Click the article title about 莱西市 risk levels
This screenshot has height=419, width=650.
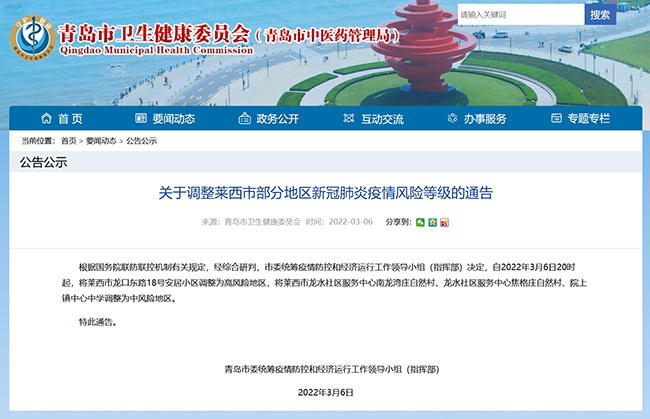pyautogui.click(x=325, y=193)
